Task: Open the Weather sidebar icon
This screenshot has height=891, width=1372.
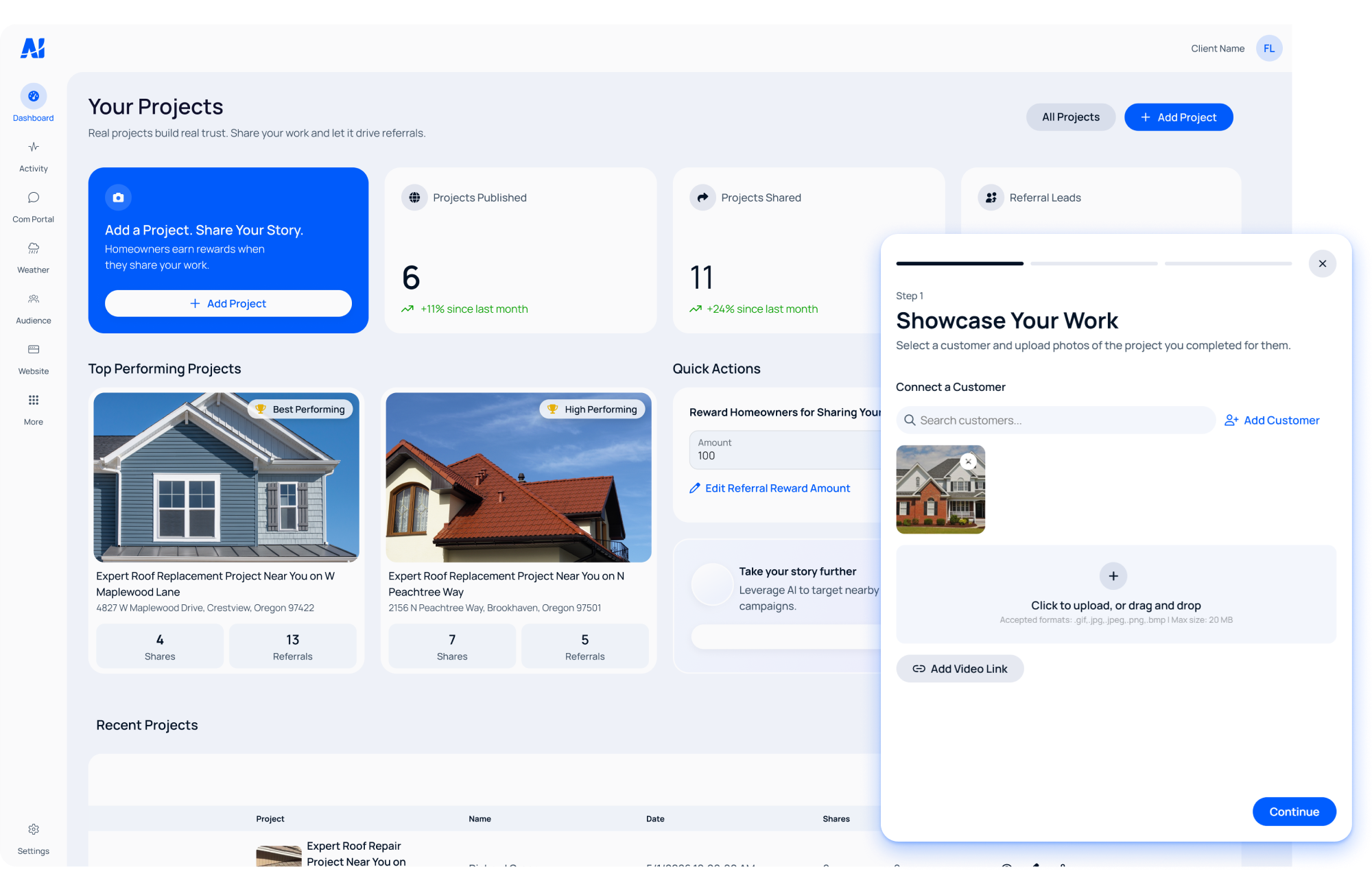Action: click(x=33, y=248)
